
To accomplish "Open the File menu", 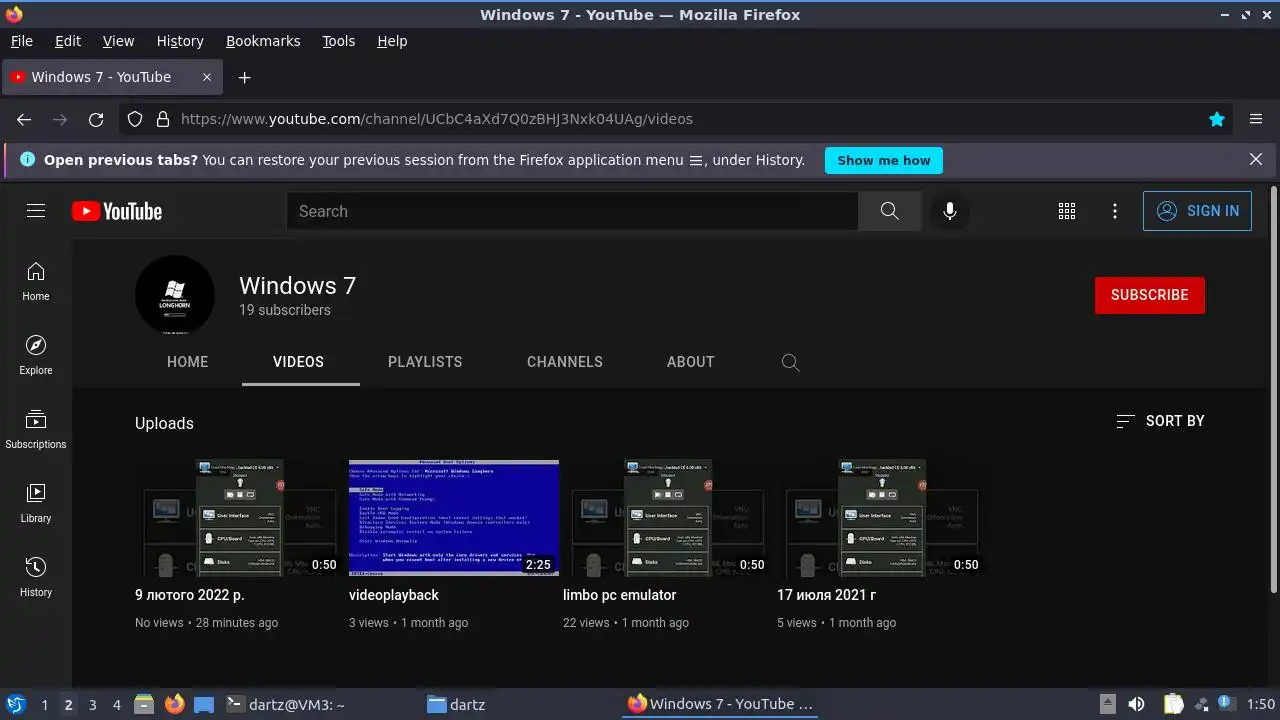I will pos(21,41).
